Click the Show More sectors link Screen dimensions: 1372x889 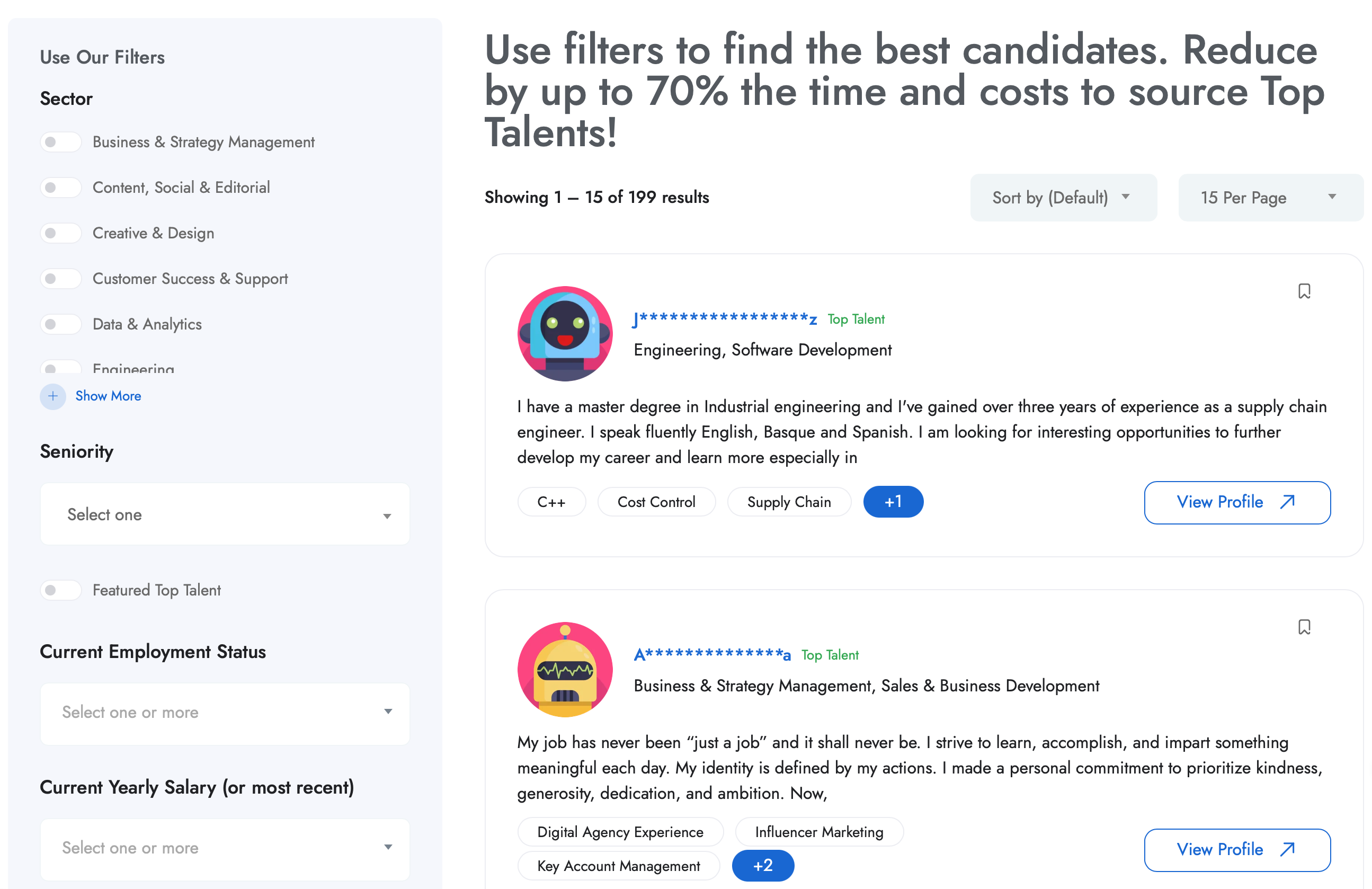coord(109,396)
